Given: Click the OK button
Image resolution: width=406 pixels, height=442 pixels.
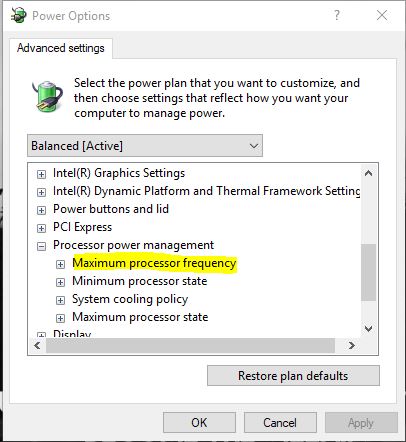Looking at the screenshot, I should click(x=199, y=423).
